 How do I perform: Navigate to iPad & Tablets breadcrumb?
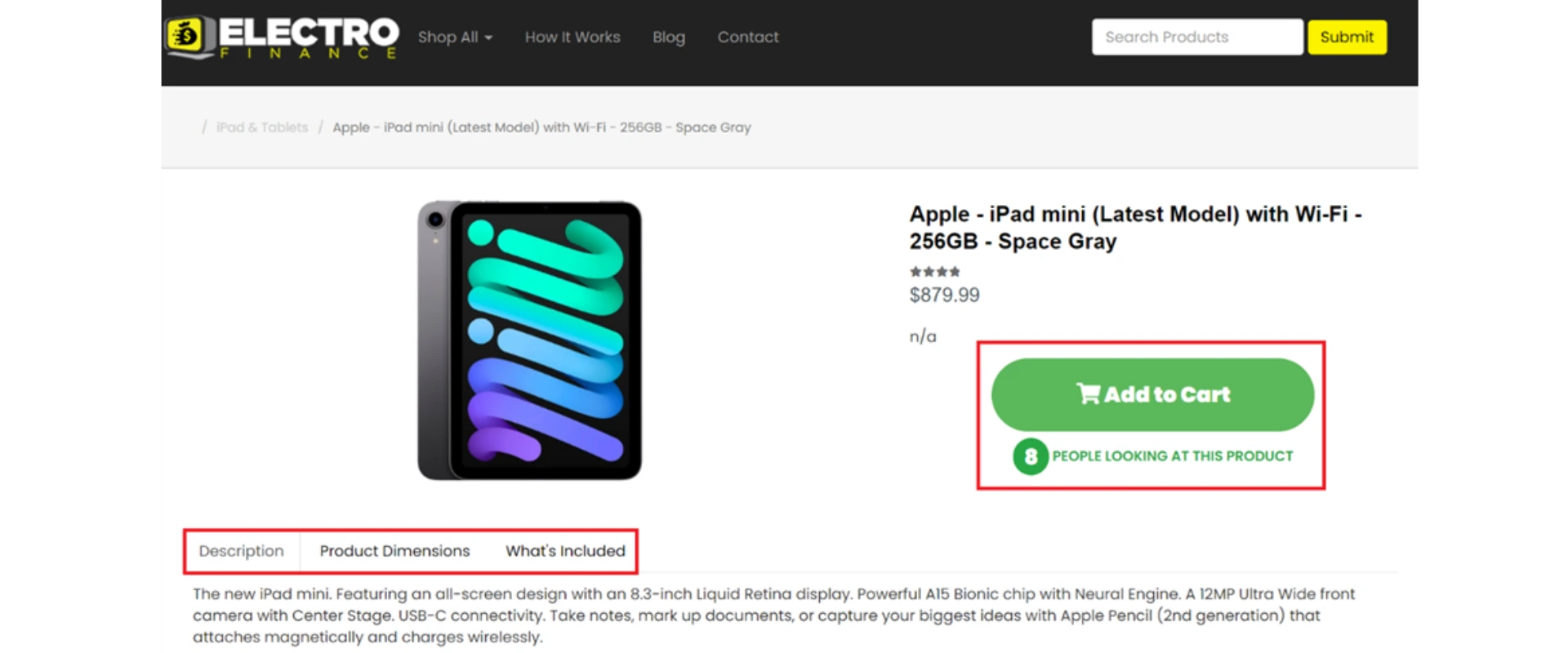[x=262, y=127]
